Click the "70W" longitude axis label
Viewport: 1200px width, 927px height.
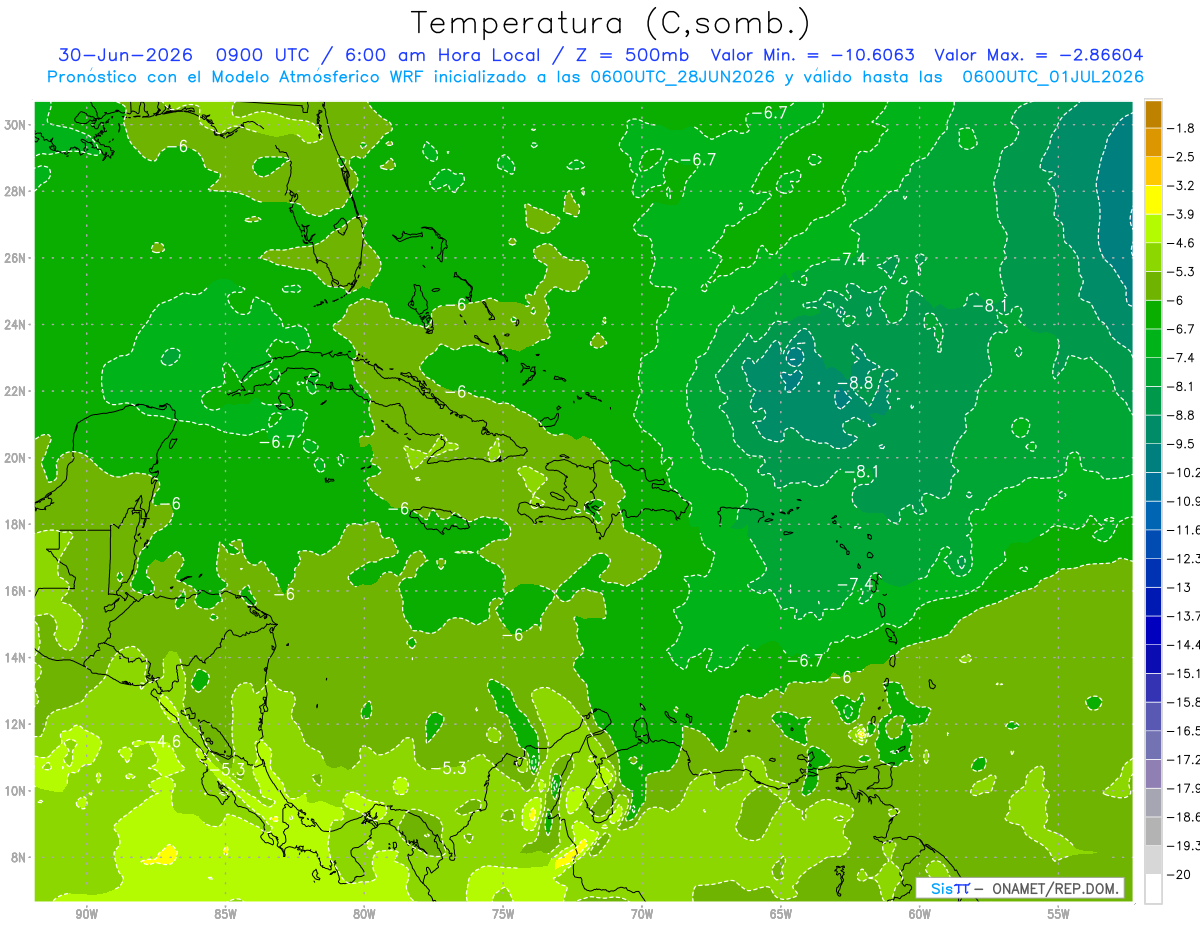(x=642, y=914)
